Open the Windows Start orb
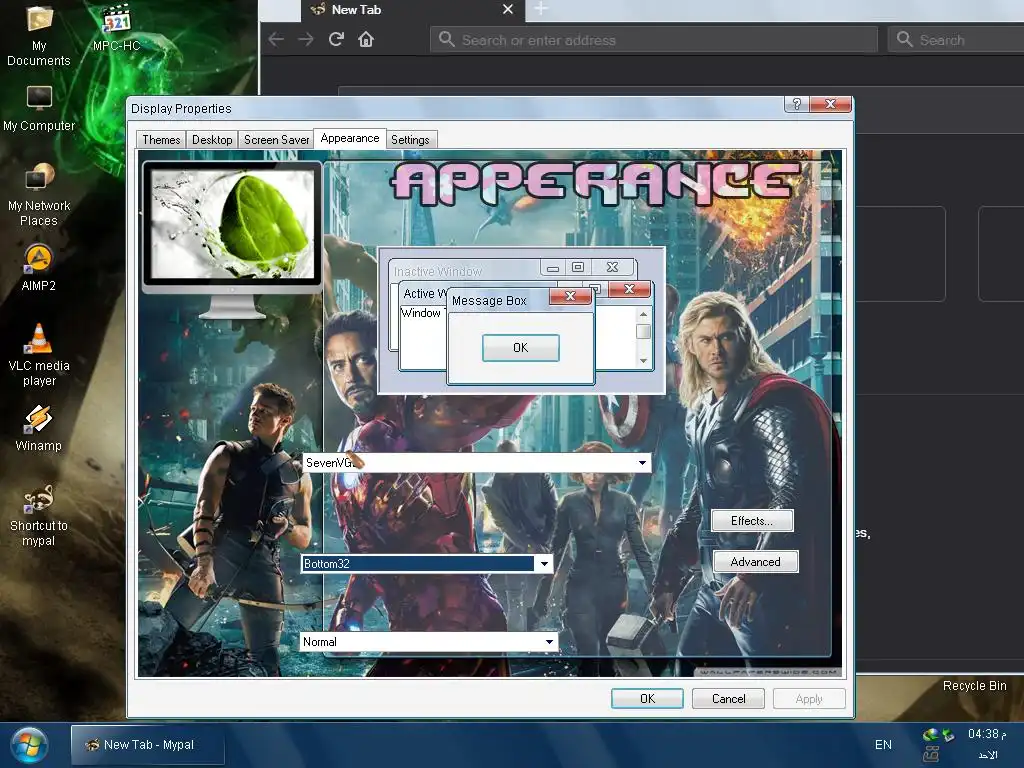 pos(28,745)
